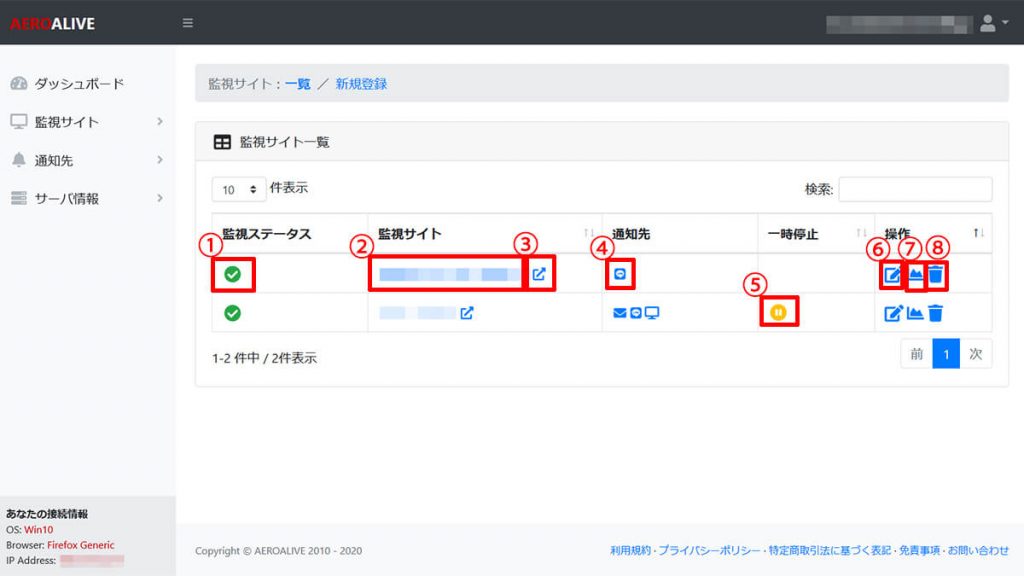Screen dimensions: 1024x576
Task: Click the AEROALIVE logo
Action: coord(52,24)
